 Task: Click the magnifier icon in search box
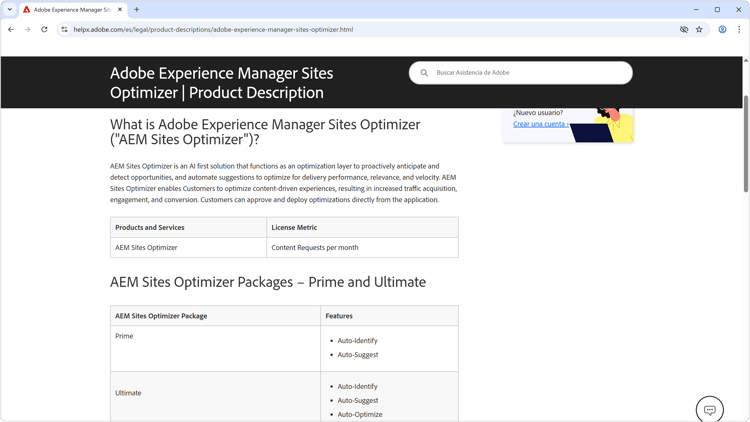click(x=424, y=73)
